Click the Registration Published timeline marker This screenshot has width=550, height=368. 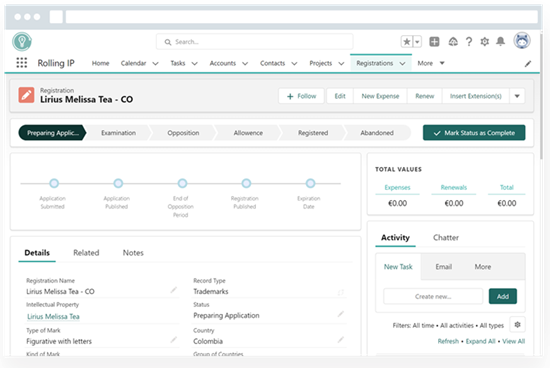(x=246, y=183)
